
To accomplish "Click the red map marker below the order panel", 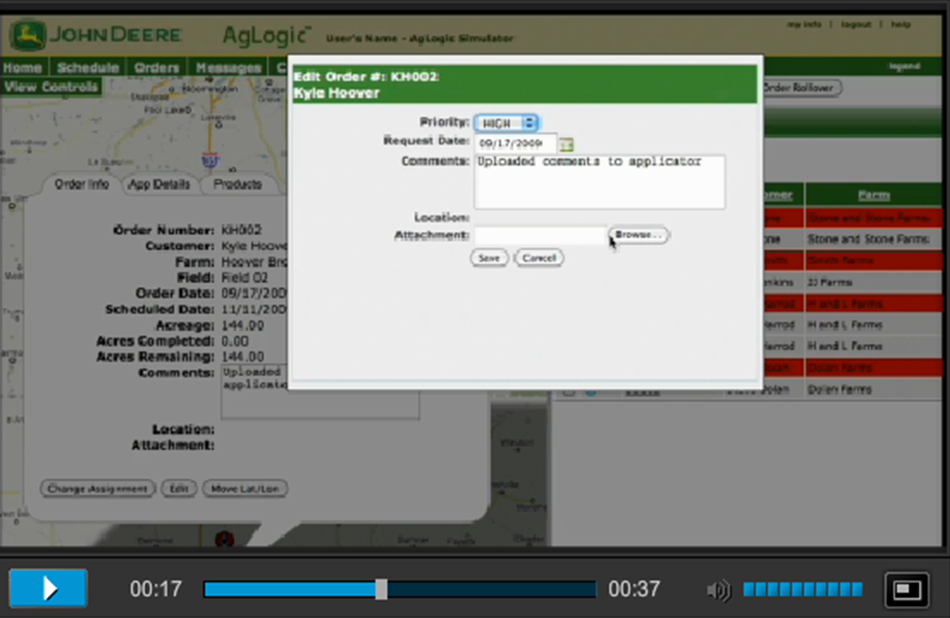I will tap(224, 539).
